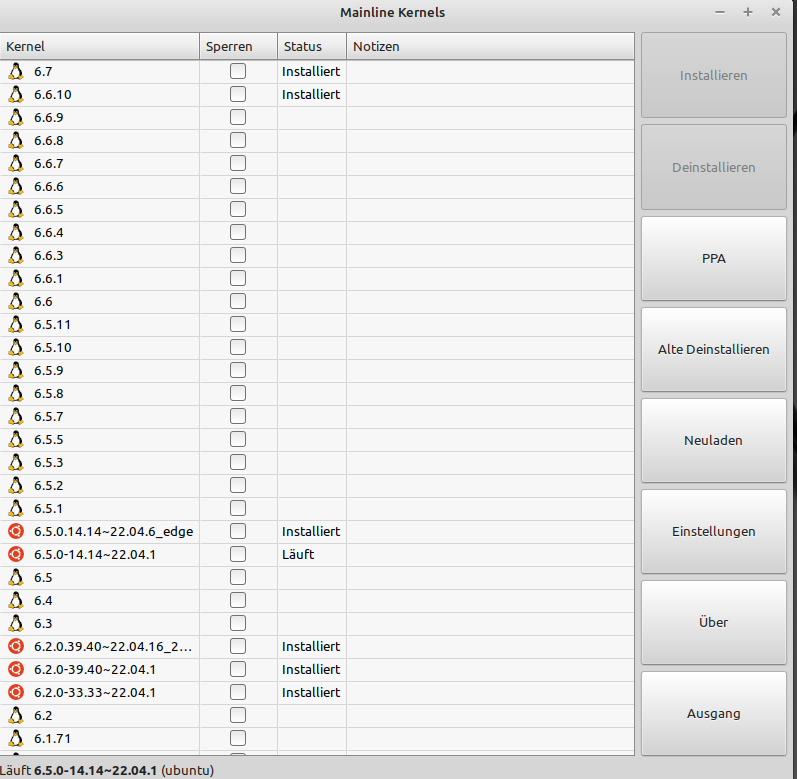Image resolution: width=797 pixels, height=779 pixels.
Task: Lock kernel 6.6.10 via its checkbox
Action: (238, 94)
